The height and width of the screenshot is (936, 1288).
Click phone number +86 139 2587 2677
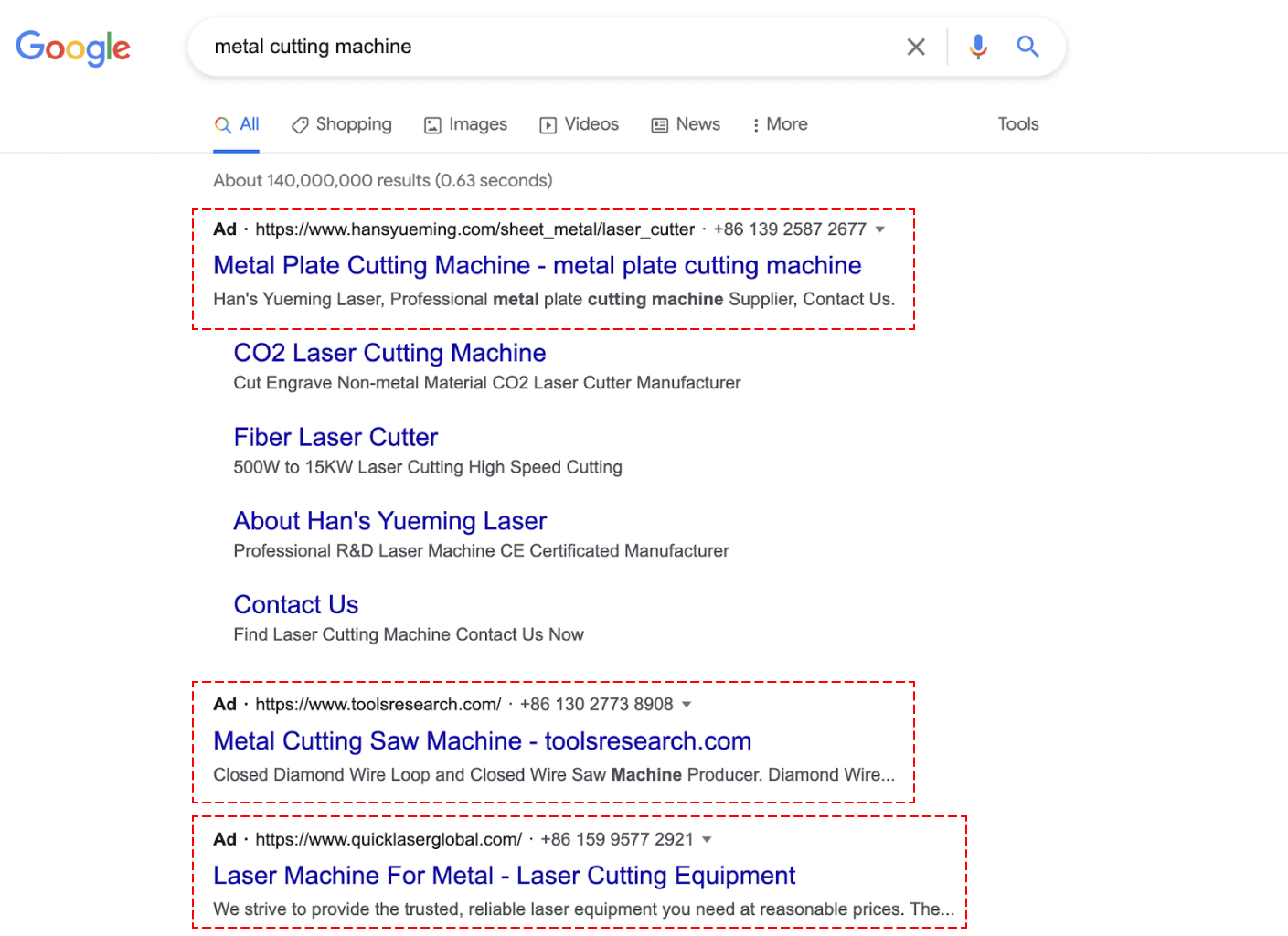pos(790,229)
